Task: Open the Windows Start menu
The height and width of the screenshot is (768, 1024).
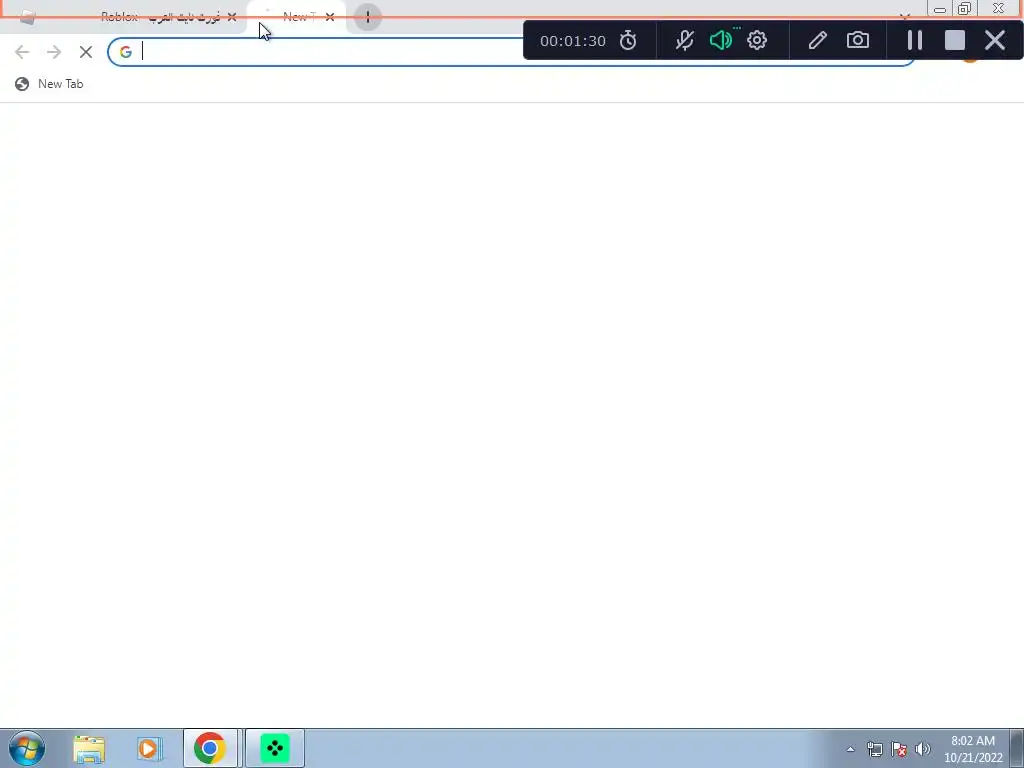Action: [27, 748]
